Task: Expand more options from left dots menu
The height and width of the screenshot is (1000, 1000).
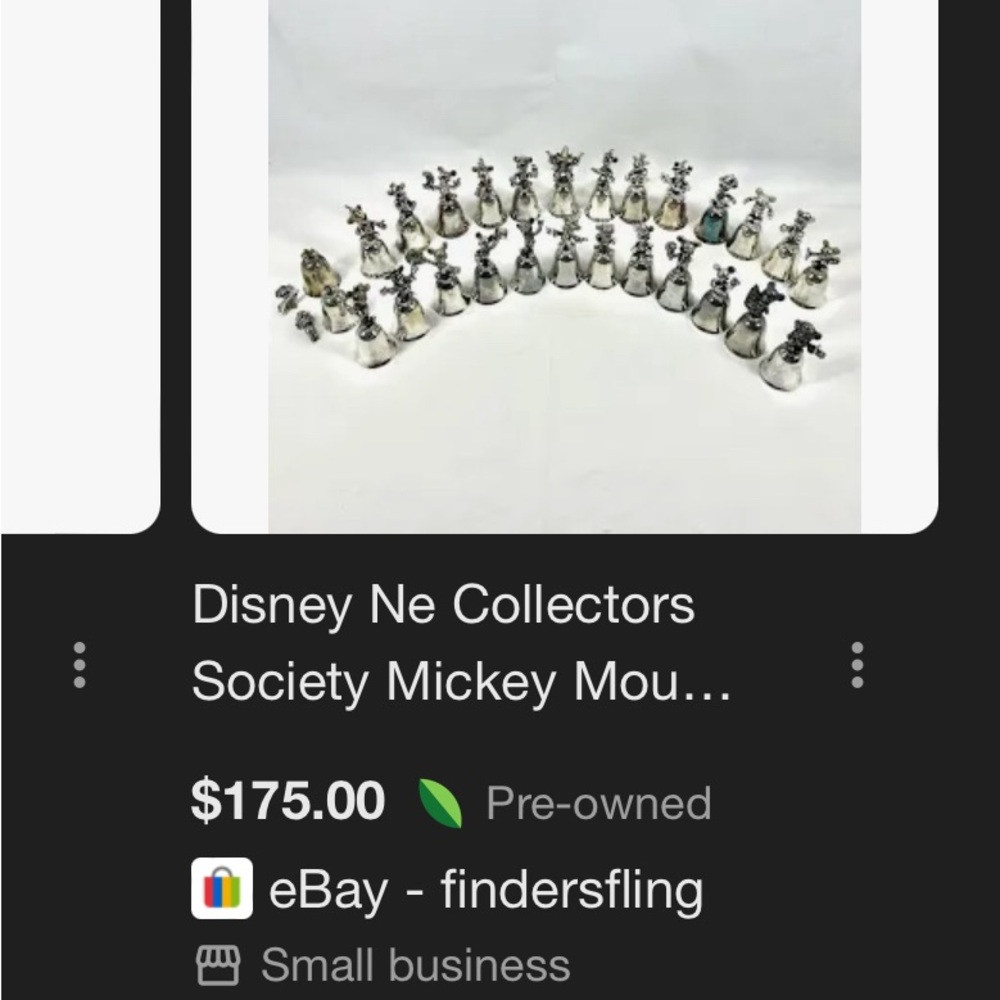Action: pyautogui.click(x=80, y=663)
